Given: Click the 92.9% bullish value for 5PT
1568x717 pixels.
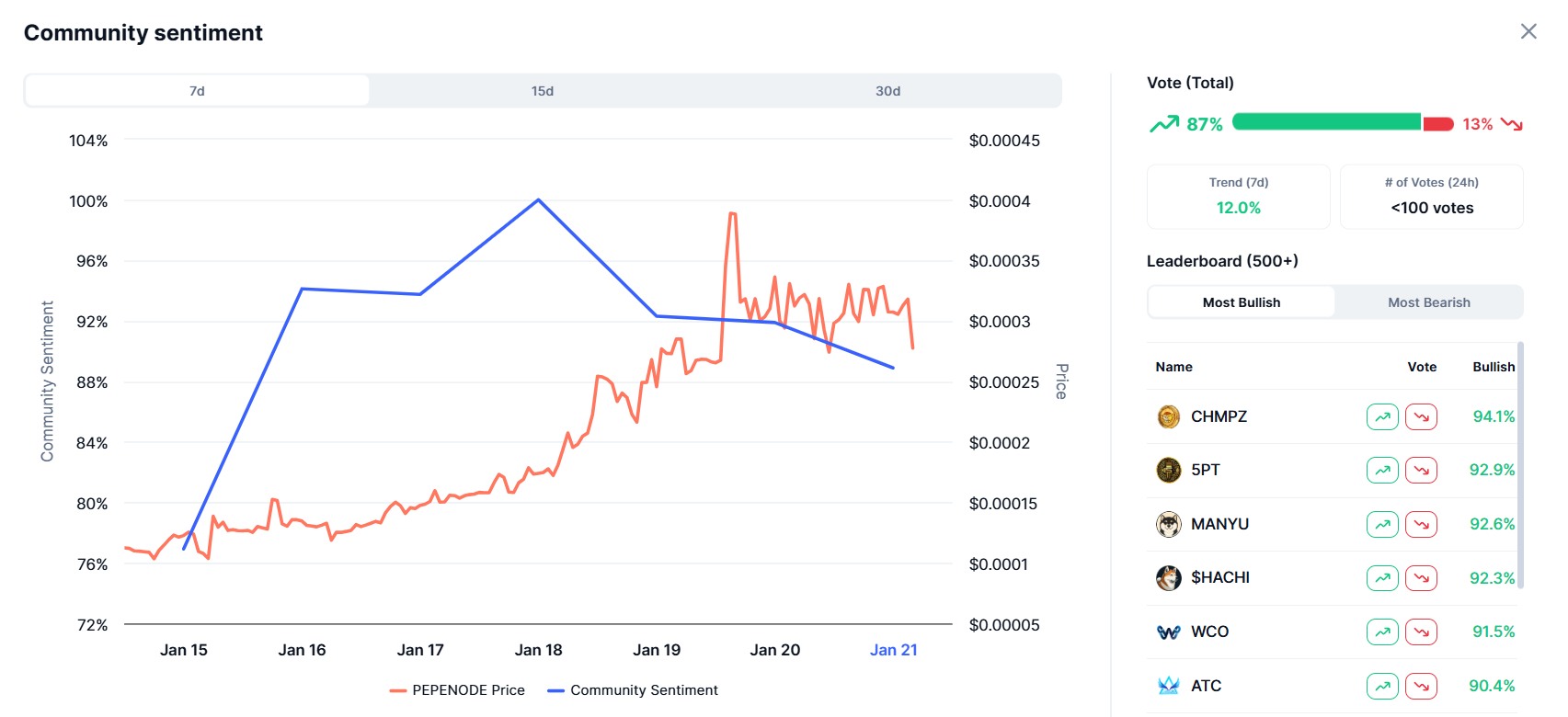Looking at the screenshot, I should click(1492, 470).
